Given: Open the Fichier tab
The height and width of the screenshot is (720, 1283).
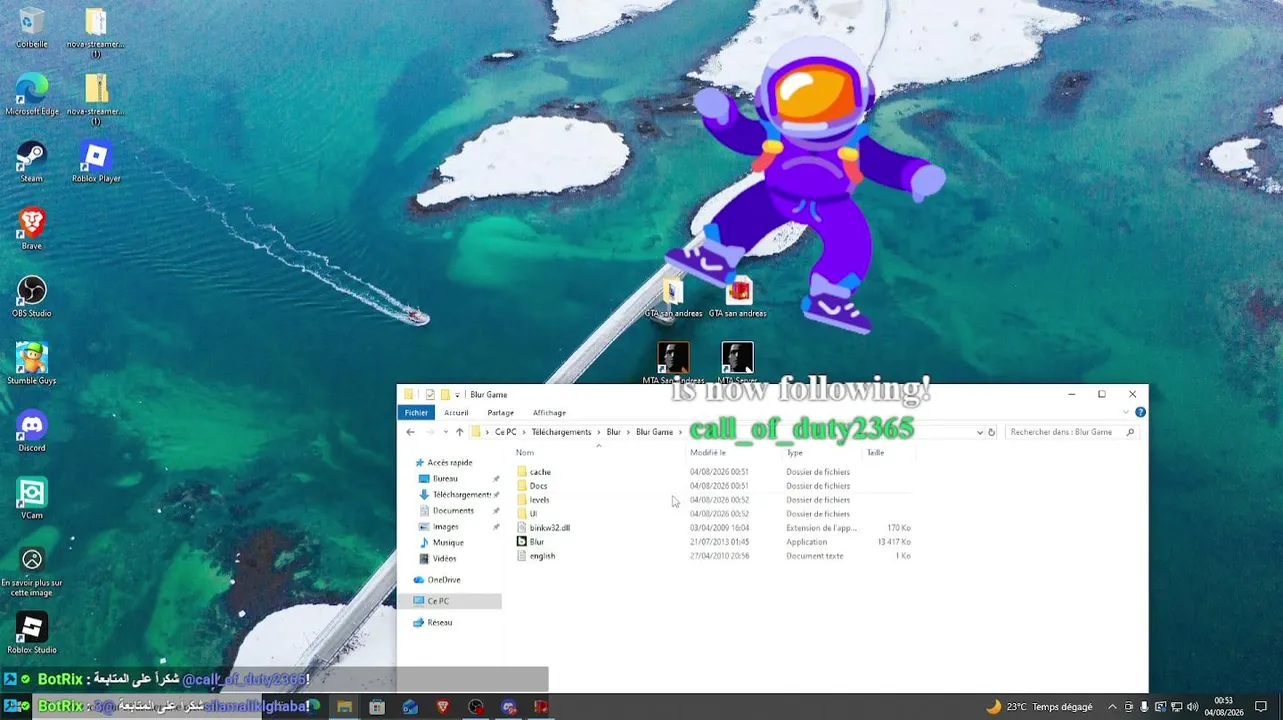Looking at the screenshot, I should (416, 412).
